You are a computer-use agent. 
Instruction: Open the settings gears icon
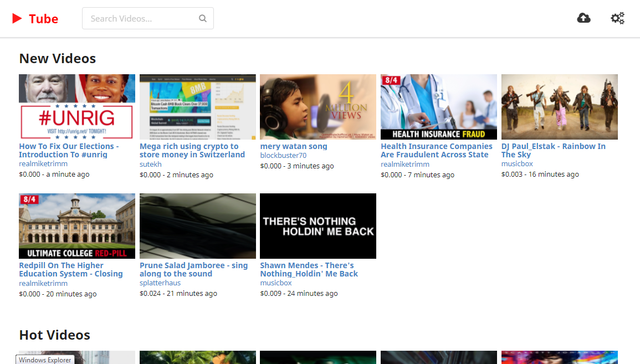coord(617,18)
